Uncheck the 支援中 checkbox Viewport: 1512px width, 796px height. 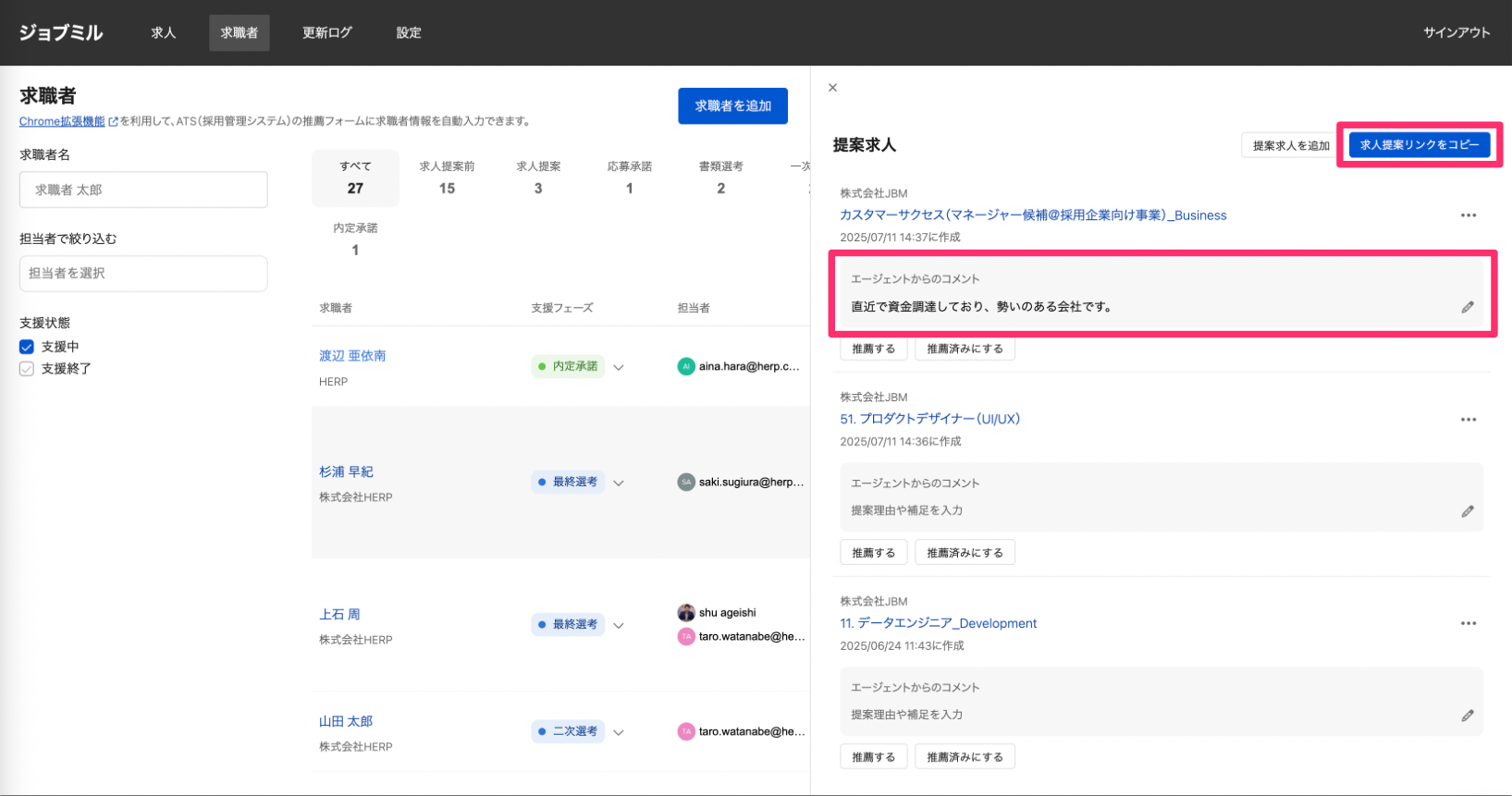point(27,347)
